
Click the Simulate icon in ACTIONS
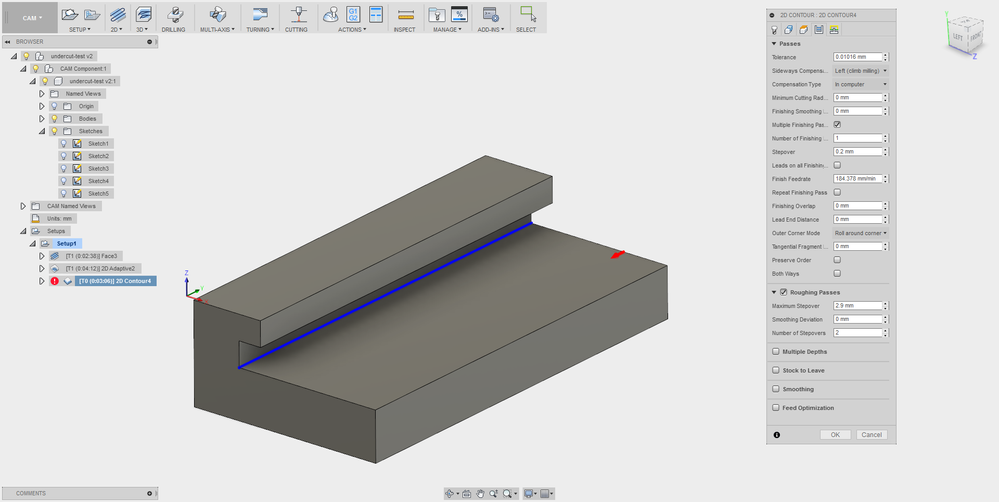tap(330, 14)
